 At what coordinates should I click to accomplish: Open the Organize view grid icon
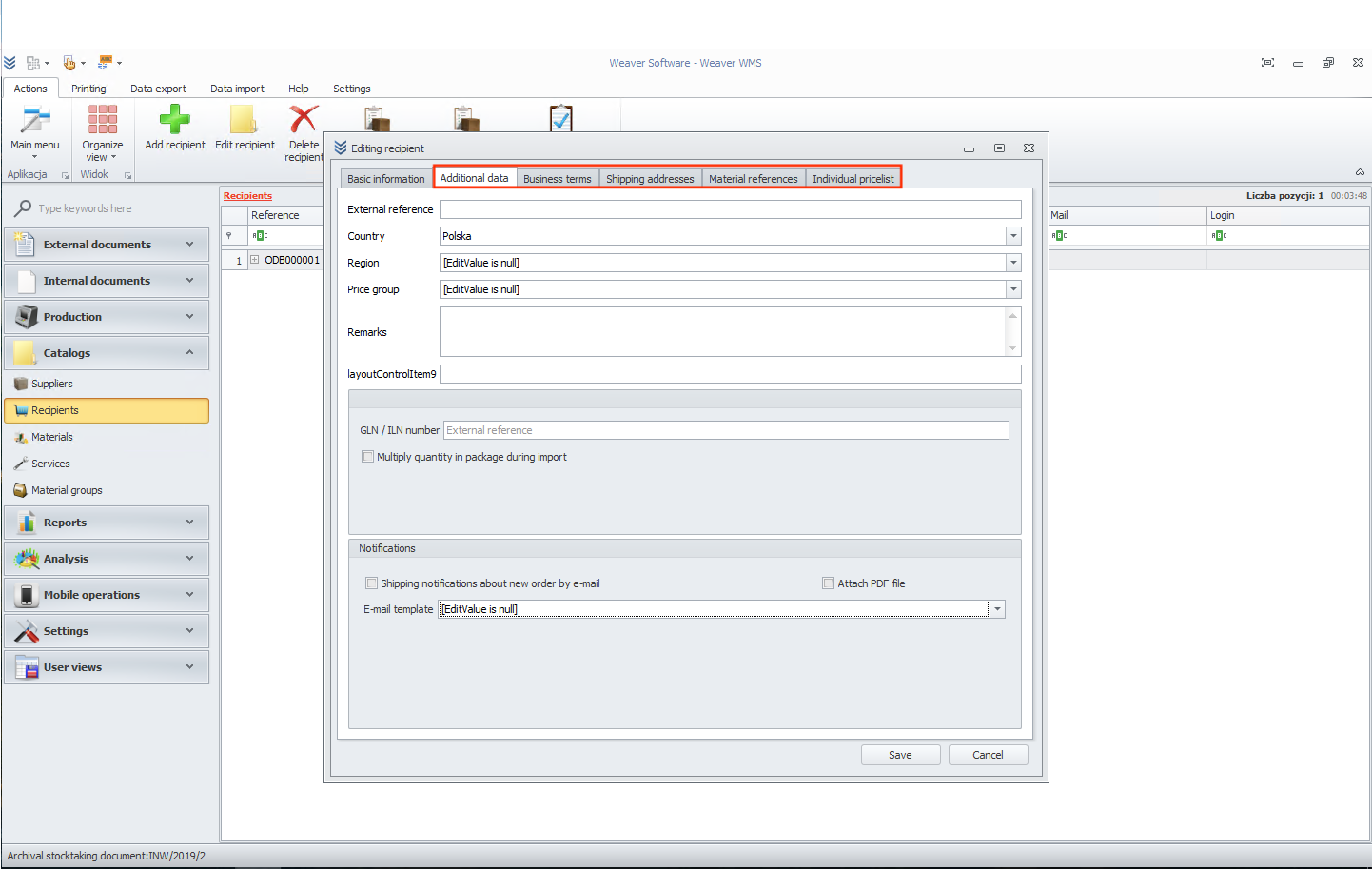pyautogui.click(x=103, y=120)
